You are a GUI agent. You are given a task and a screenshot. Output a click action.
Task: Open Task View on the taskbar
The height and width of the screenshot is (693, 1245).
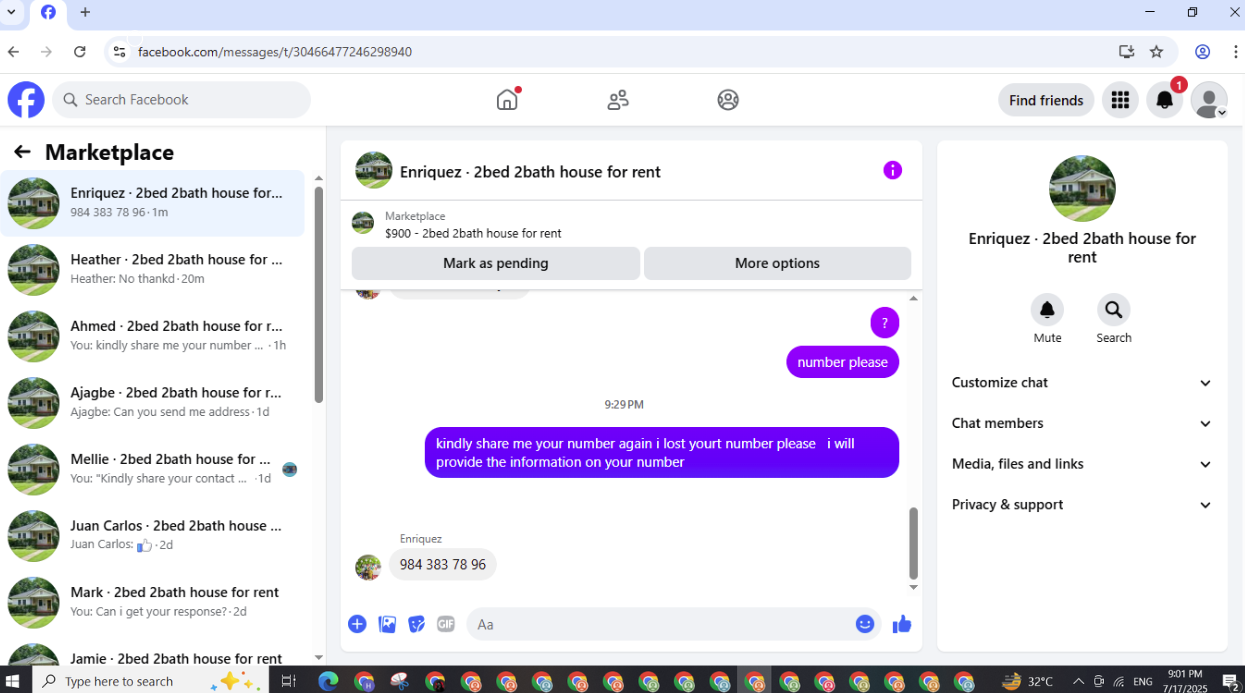click(288, 681)
